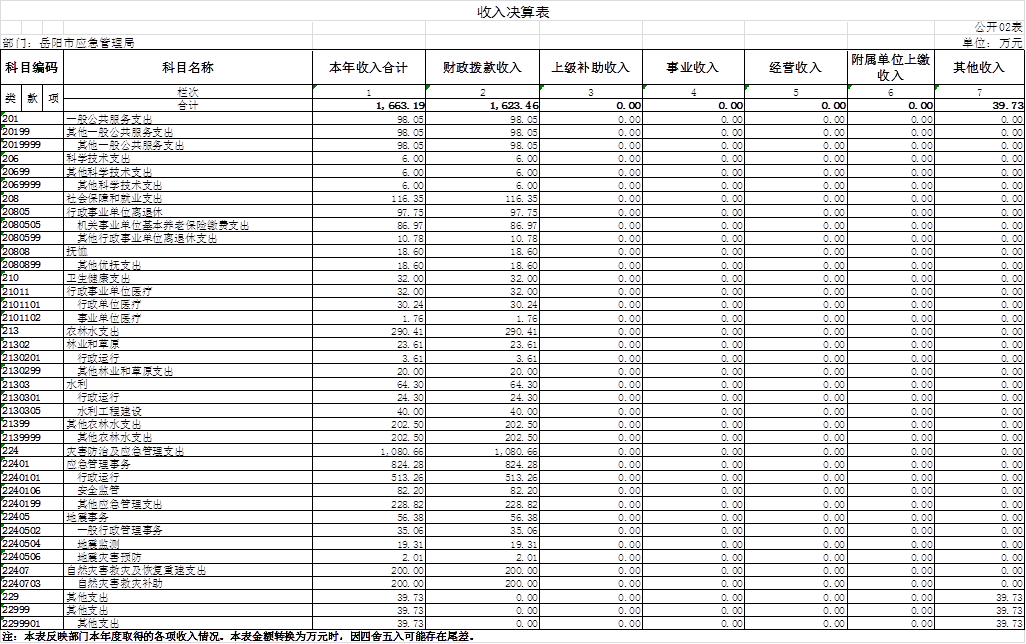Click the 经营收入 column header
Viewport: 1026px width, 644px height.
click(x=795, y=68)
